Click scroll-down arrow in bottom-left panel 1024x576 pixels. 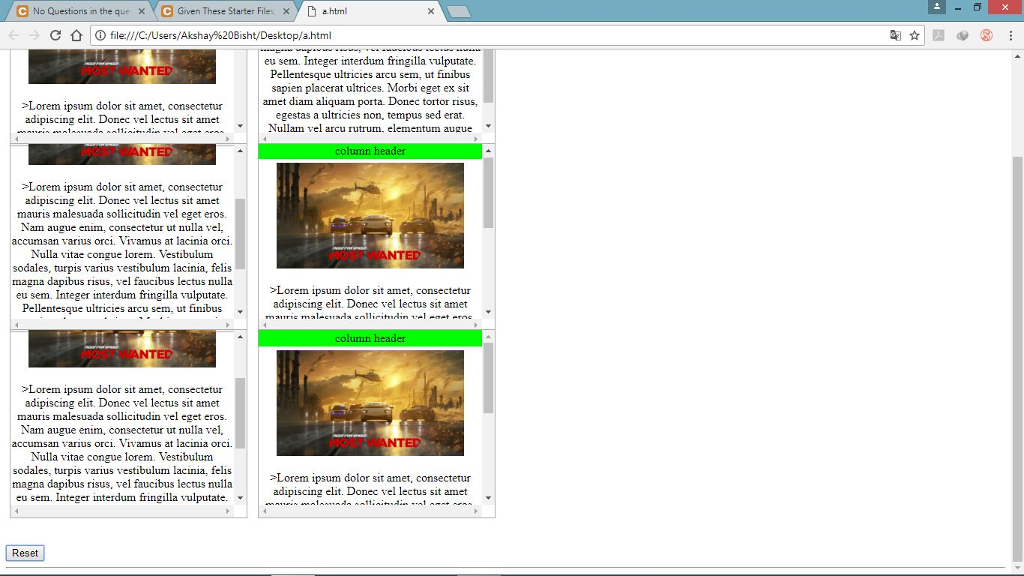coord(240,498)
